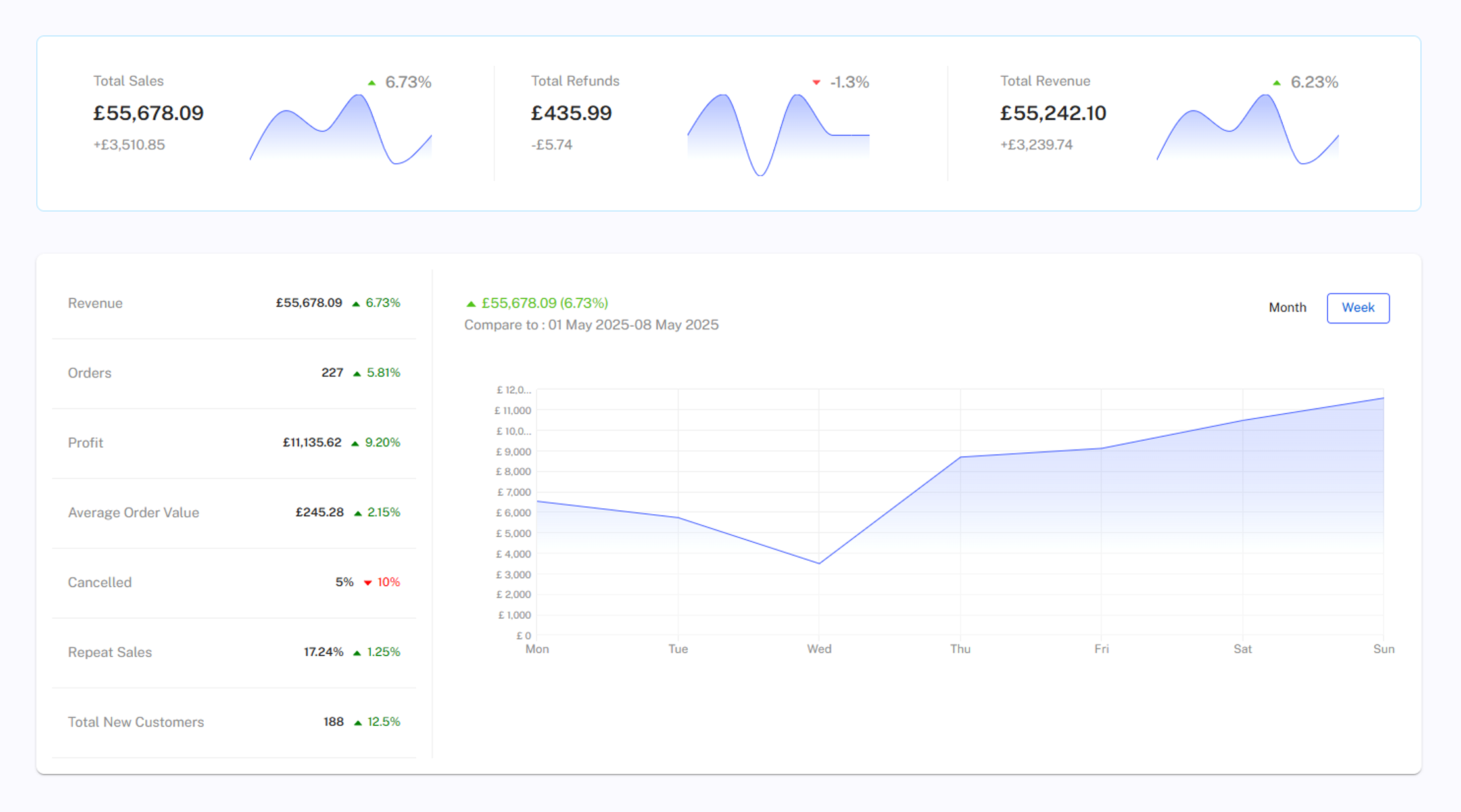Click green arrow in Orders row

(x=357, y=373)
